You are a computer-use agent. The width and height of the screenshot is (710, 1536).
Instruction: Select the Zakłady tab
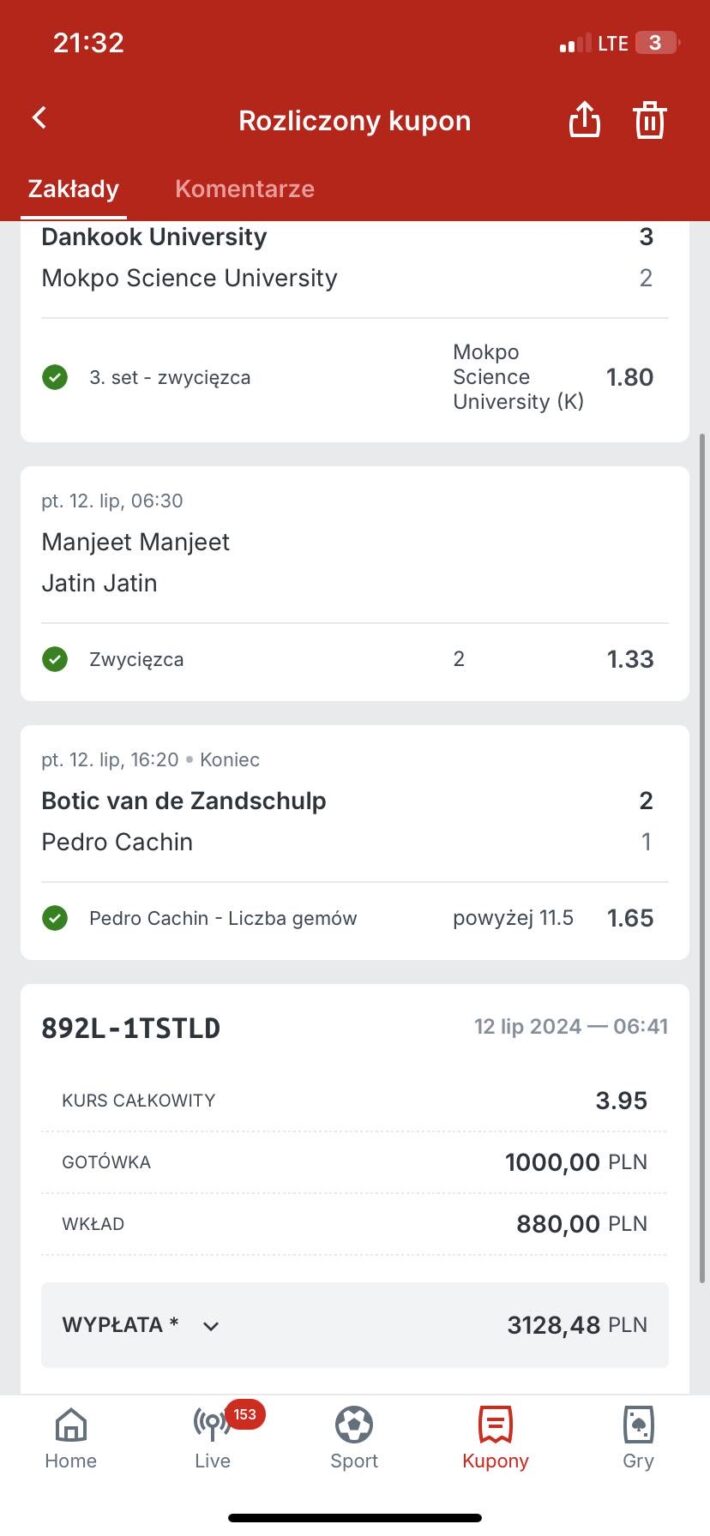point(73,188)
